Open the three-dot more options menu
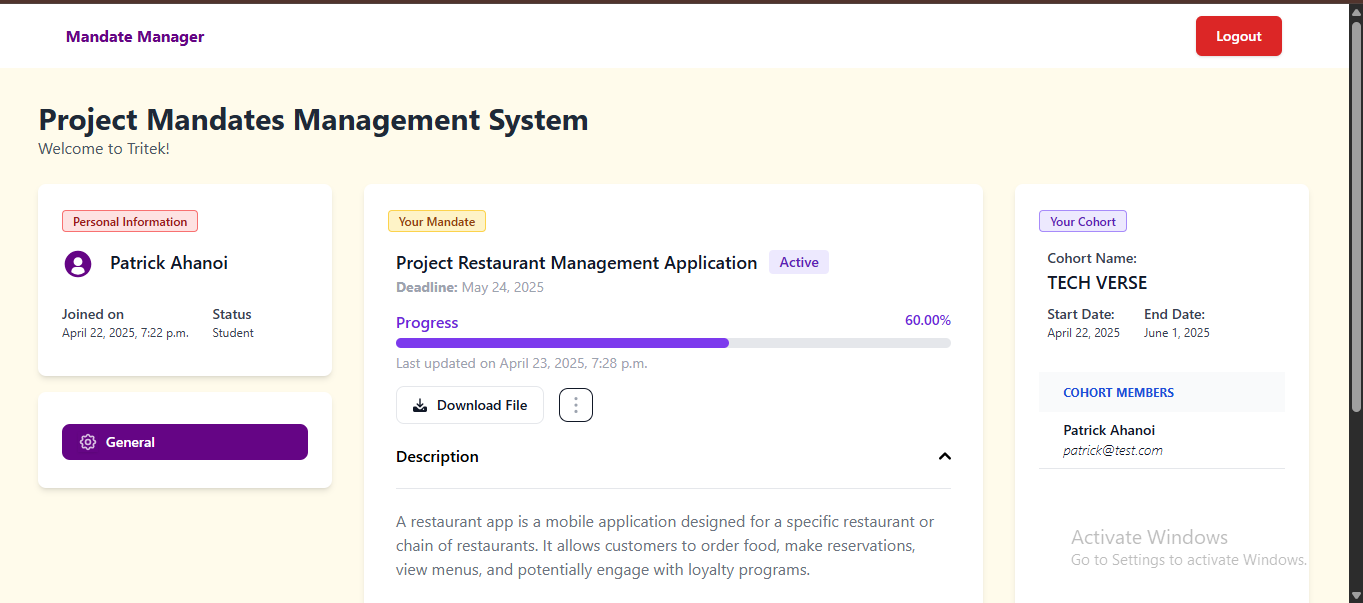1363x603 pixels. click(x=576, y=405)
